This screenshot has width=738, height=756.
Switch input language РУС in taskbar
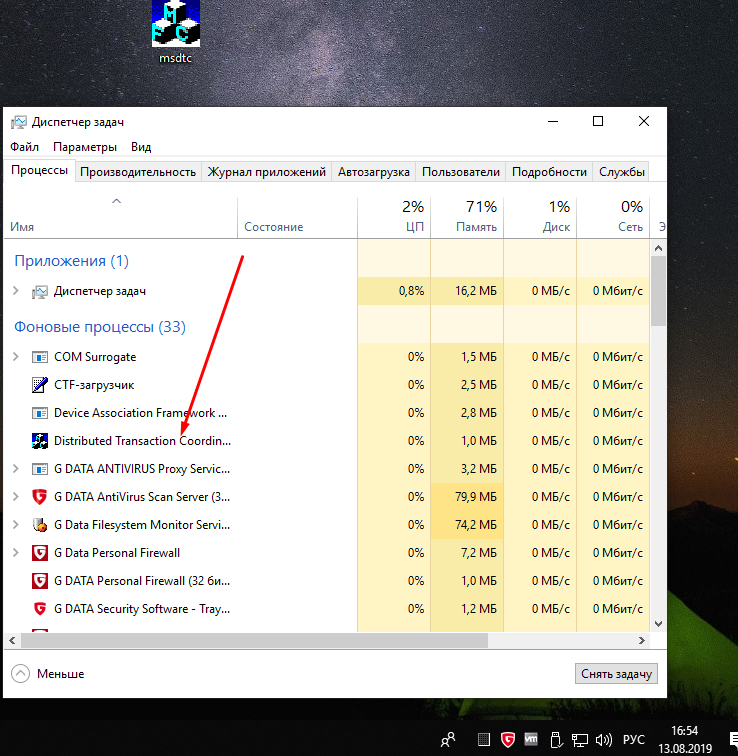(633, 740)
